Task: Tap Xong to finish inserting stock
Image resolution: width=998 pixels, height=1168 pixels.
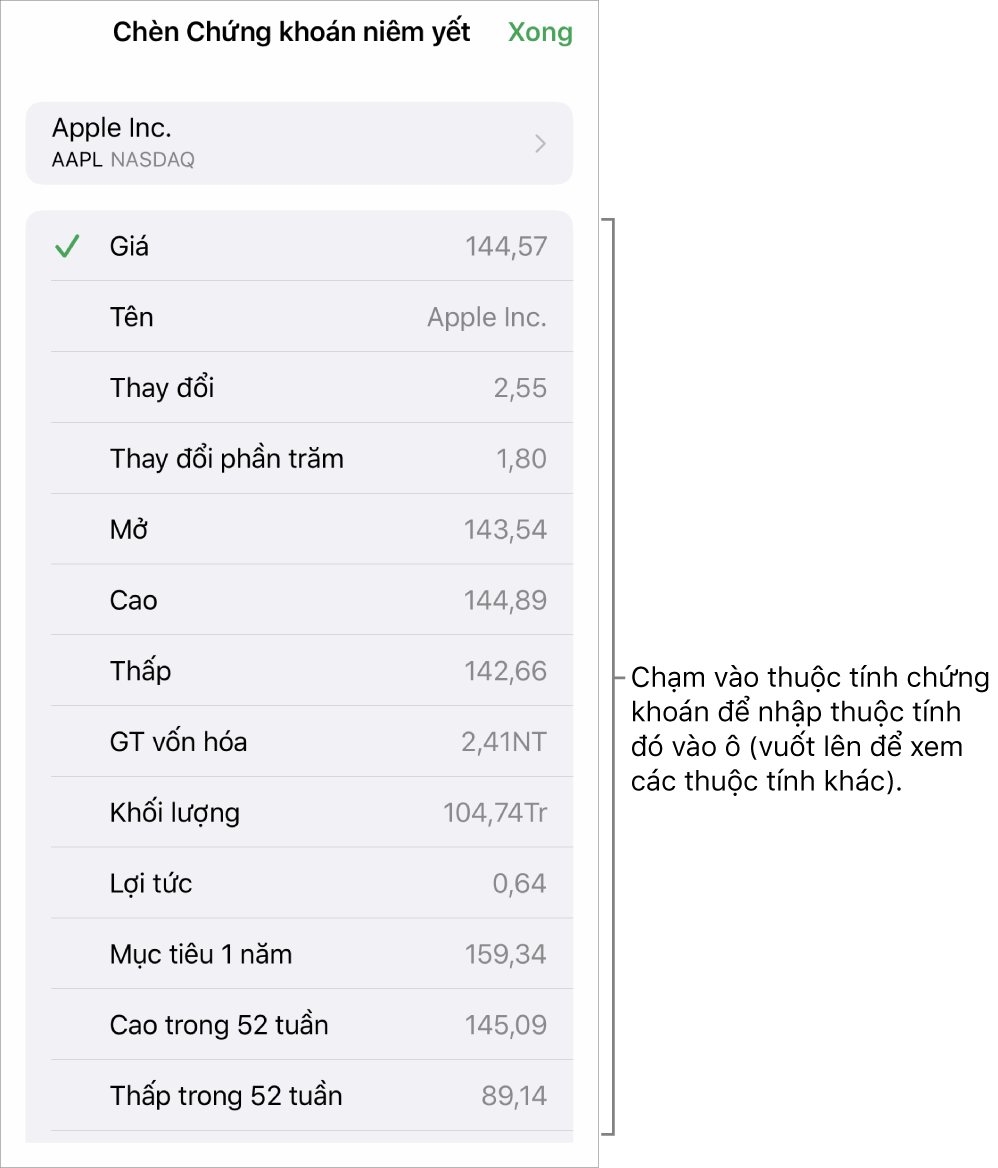Action: click(x=540, y=32)
